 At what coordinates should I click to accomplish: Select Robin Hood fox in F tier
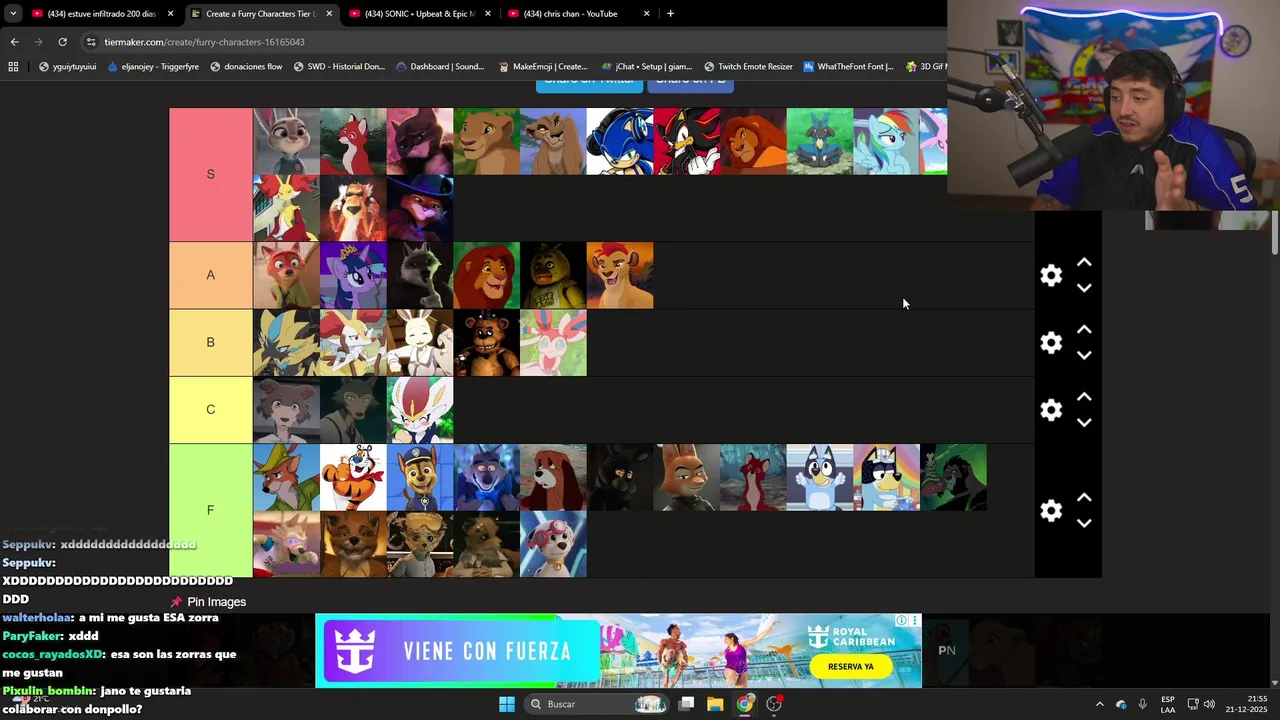(286, 477)
